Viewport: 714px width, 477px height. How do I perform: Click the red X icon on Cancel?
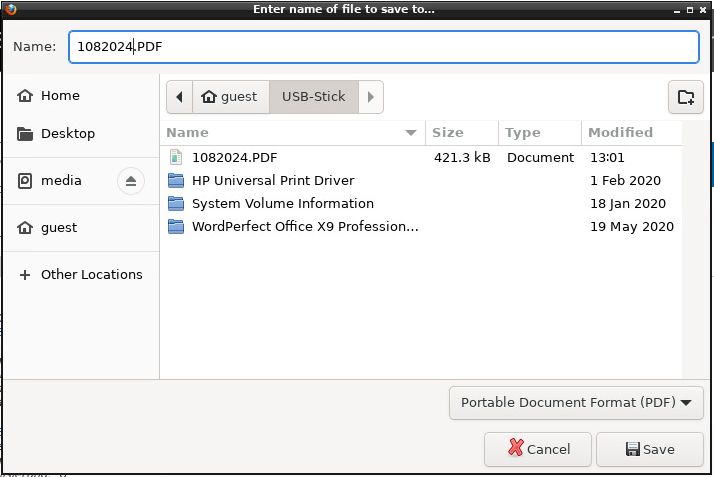[x=516, y=447]
